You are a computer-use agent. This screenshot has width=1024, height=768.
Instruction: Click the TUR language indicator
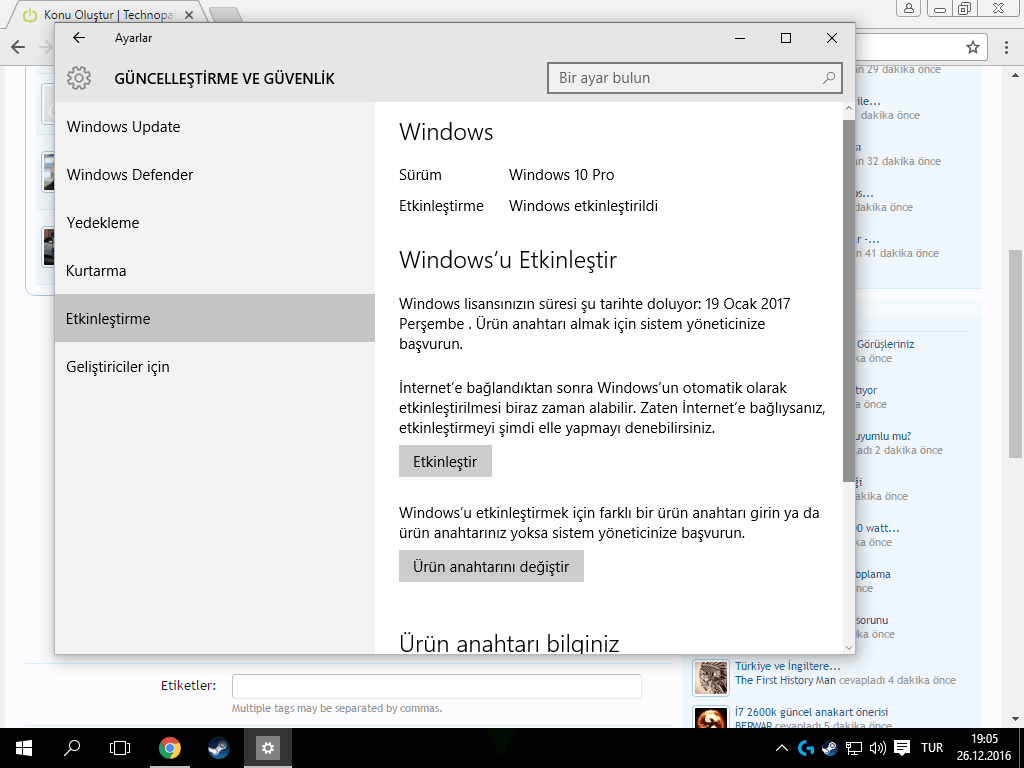(x=932, y=748)
